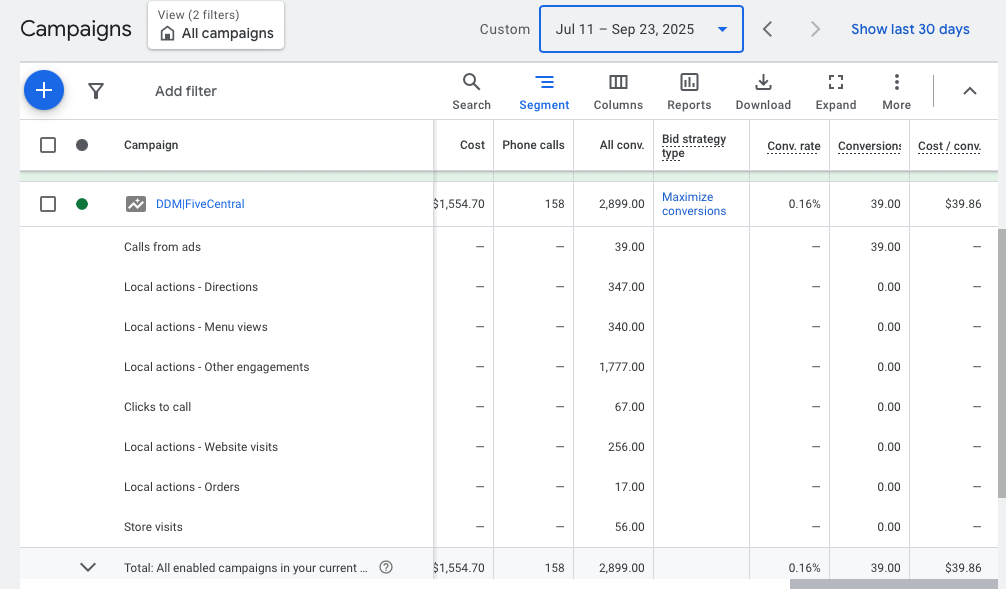
Task: Open the DDM|FiveCentral campaign link
Action: point(200,204)
